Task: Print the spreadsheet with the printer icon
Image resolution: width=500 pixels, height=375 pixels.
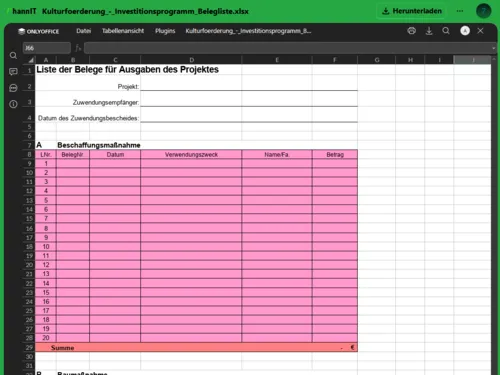Action: (x=412, y=31)
